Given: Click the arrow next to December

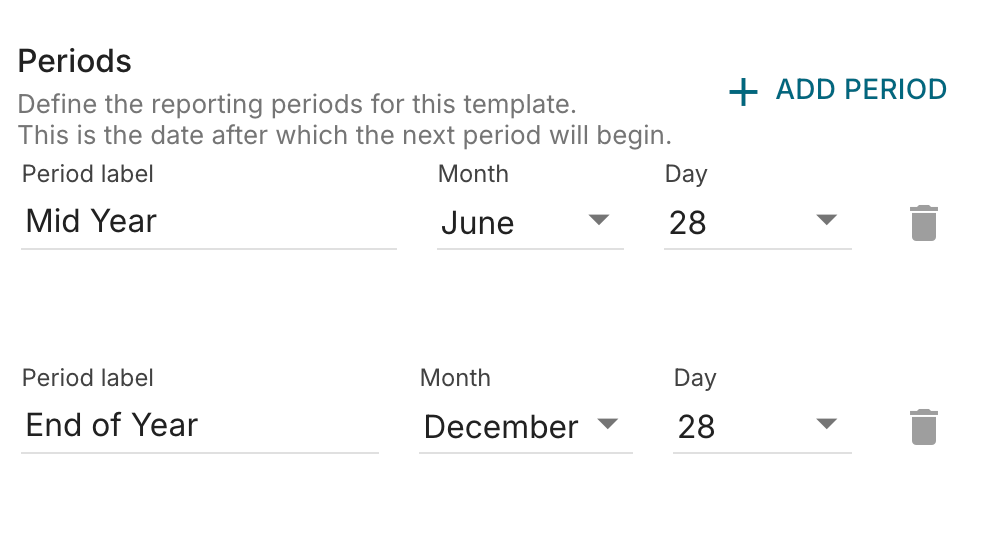Looking at the screenshot, I should (608, 424).
